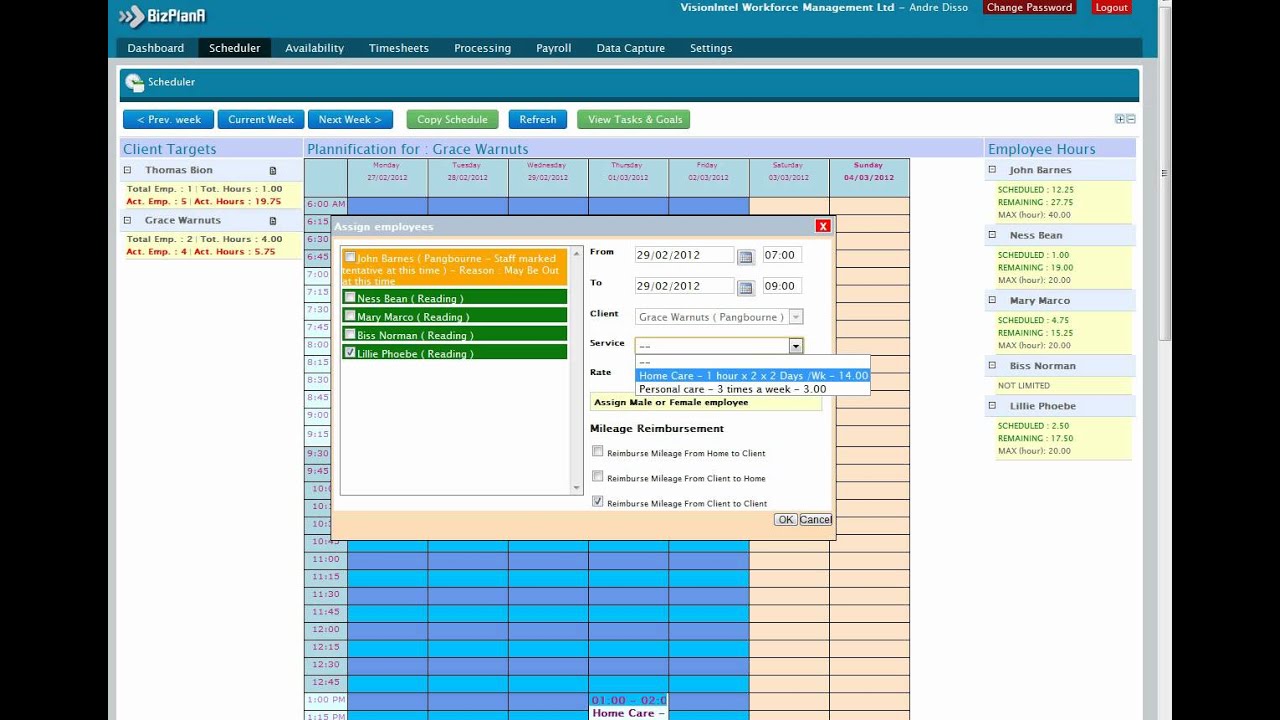Screen dimensions: 1280x720
Task: Tick the Mary Marco employee checkbox
Action: (x=350, y=315)
